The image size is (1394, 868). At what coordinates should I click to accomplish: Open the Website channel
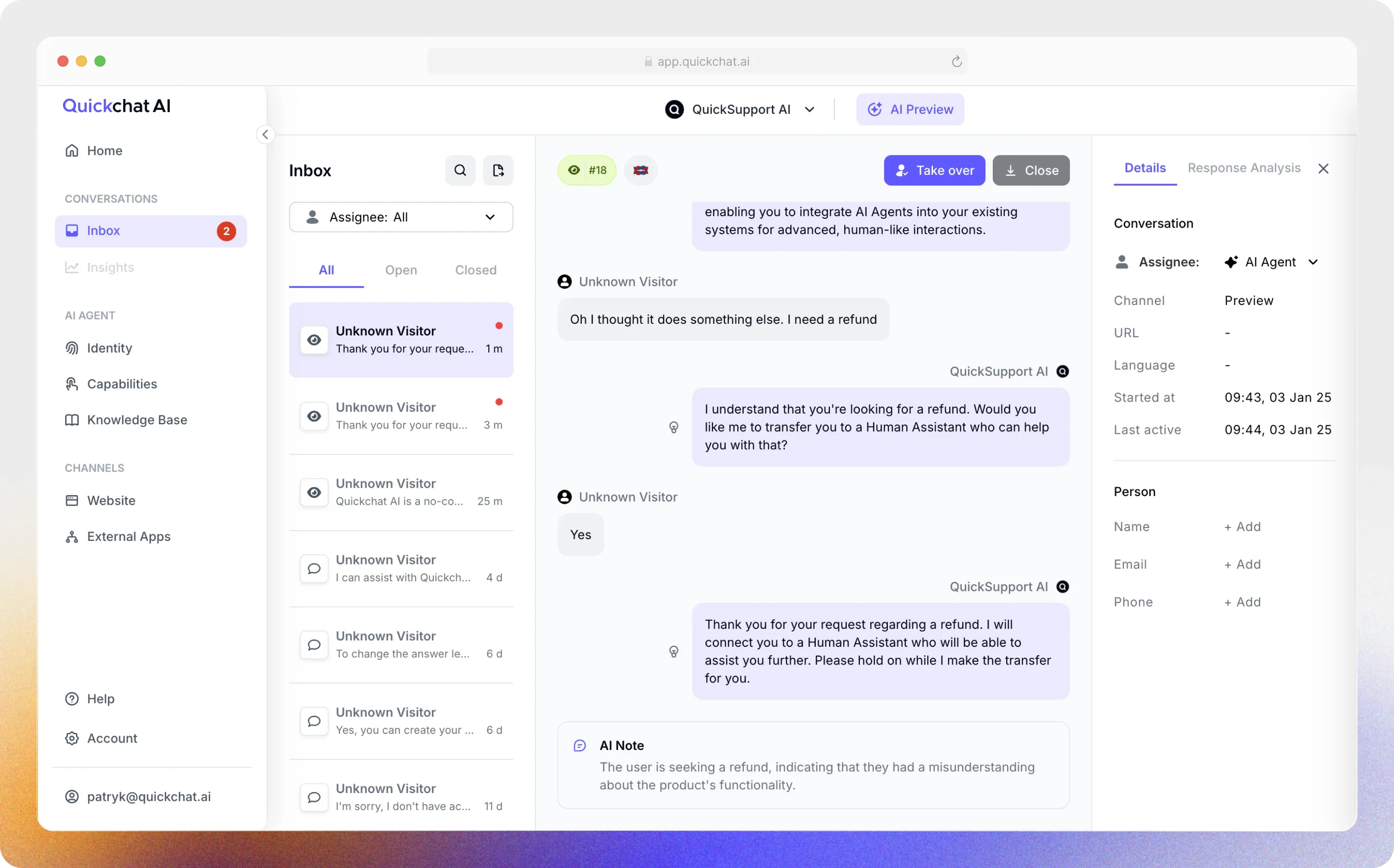point(100,501)
